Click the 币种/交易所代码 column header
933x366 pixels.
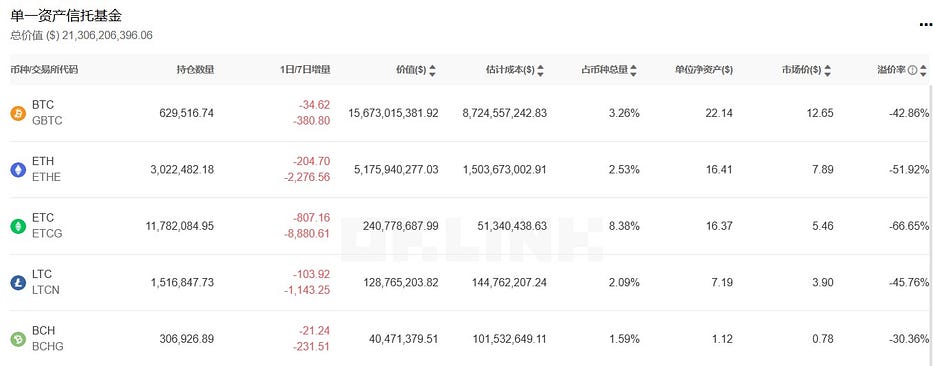coord(44,70)
